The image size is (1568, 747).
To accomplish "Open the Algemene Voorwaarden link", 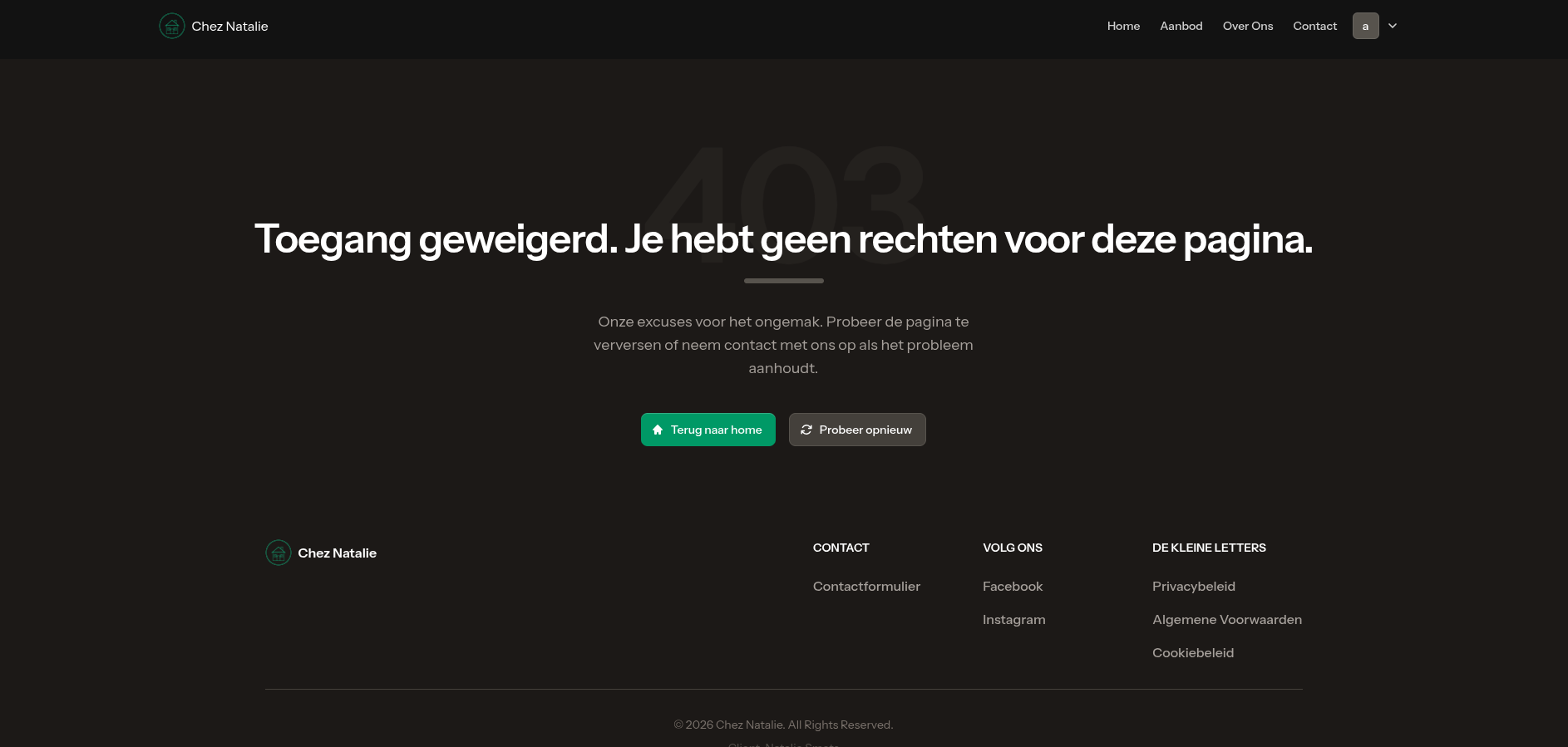I will click(x=1227, y=620).
